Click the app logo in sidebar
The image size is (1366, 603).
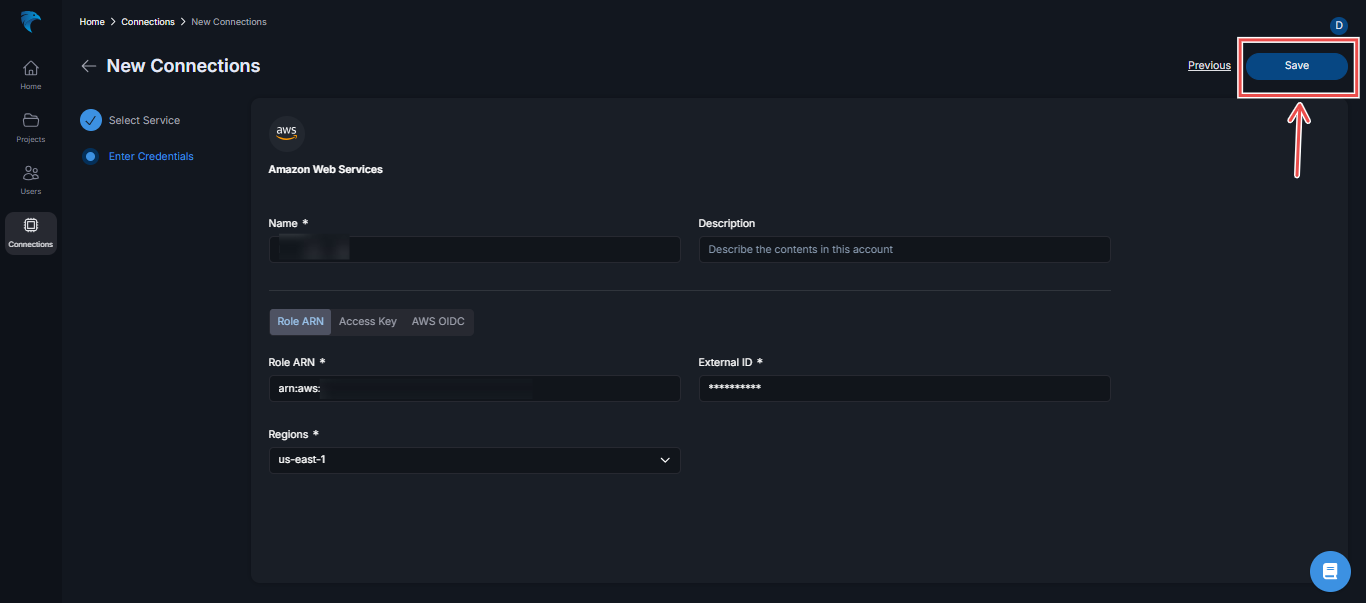(x=30, y=22)
